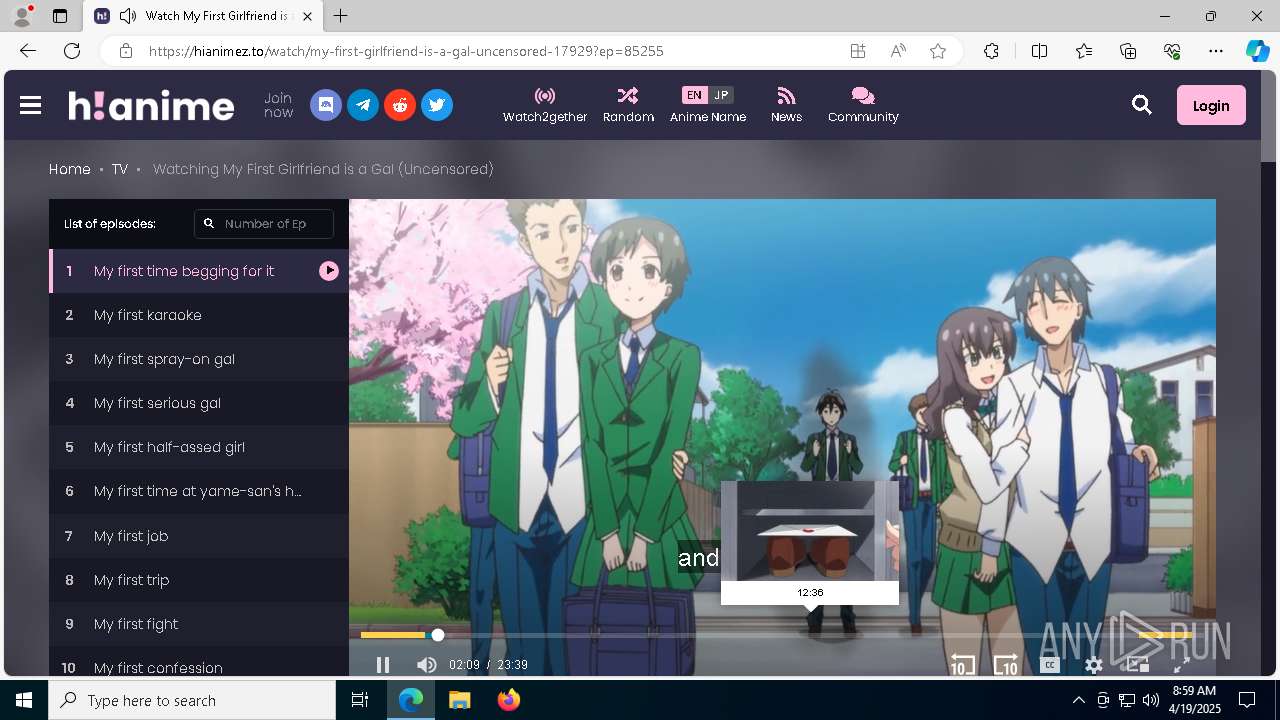The height and width of the screenshot is (720, 1280).
Task: Open browser Extensions
Action: pos(991,51)
